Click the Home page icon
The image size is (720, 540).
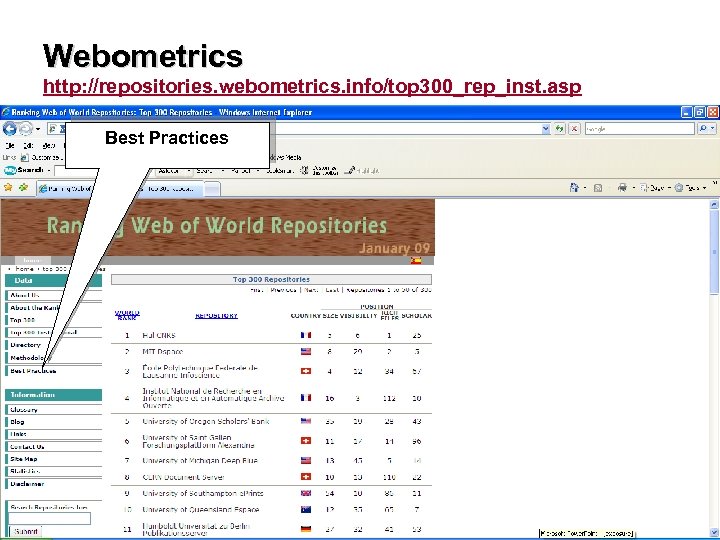(574, 187)
